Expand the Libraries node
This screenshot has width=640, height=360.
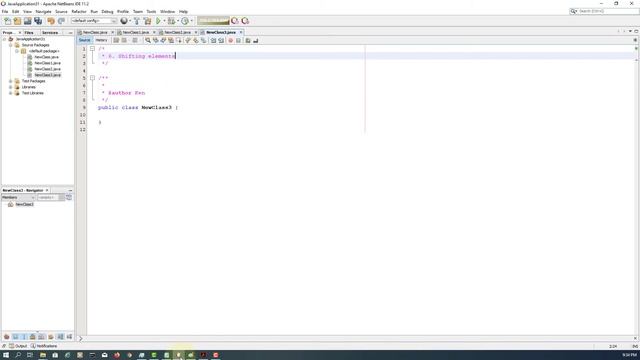(x=11, y=87)
